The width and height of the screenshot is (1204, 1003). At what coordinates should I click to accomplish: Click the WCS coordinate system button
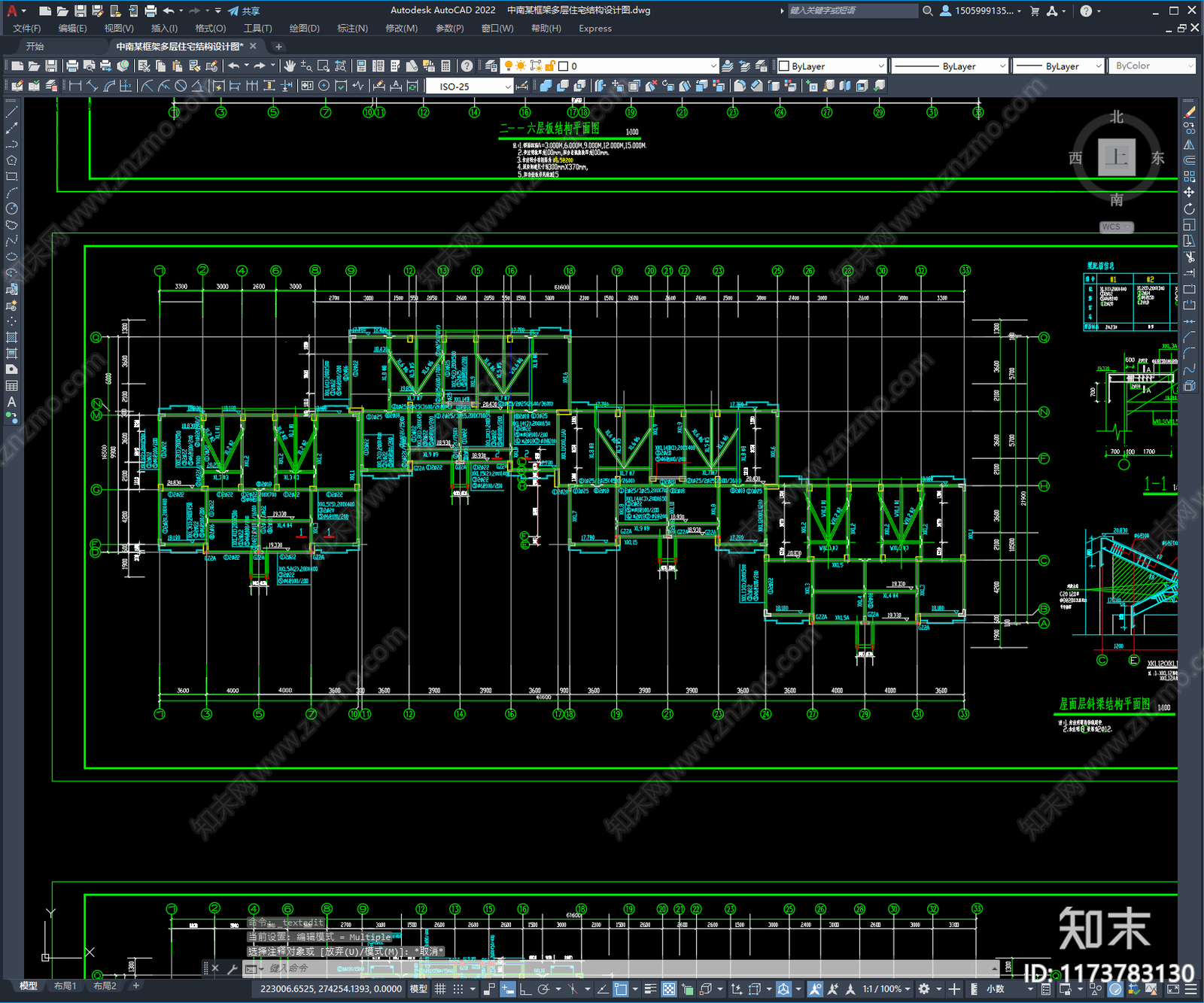coord(1116,226)
